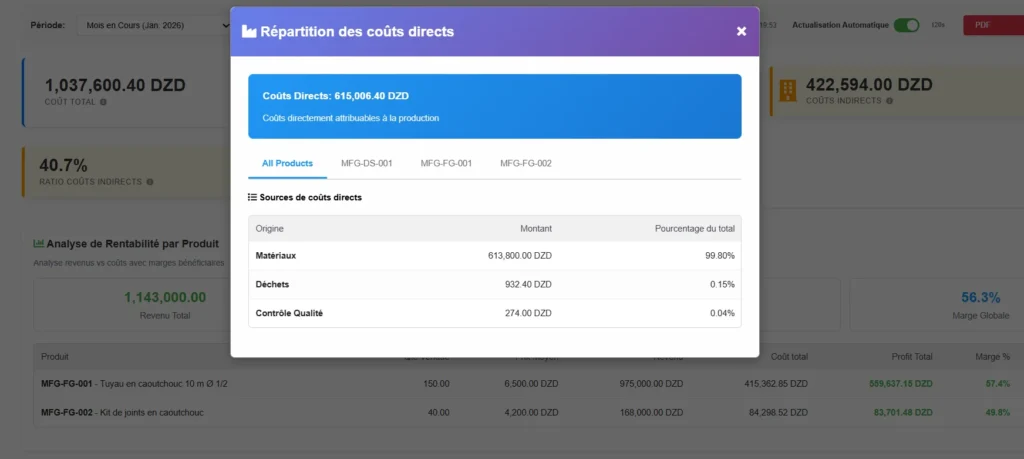Click the 1,143,000.00 Revenu Total figure

(165, 298)
